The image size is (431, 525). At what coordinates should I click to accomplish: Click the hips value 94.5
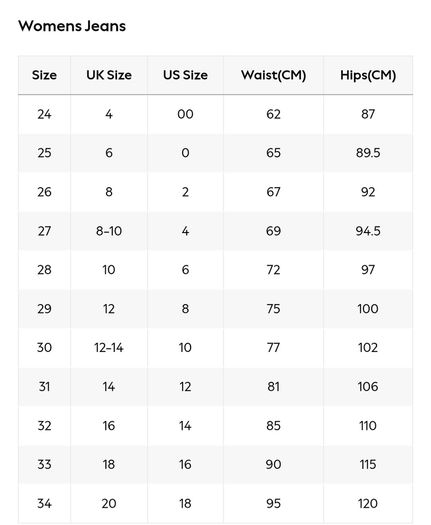(368, 231)
